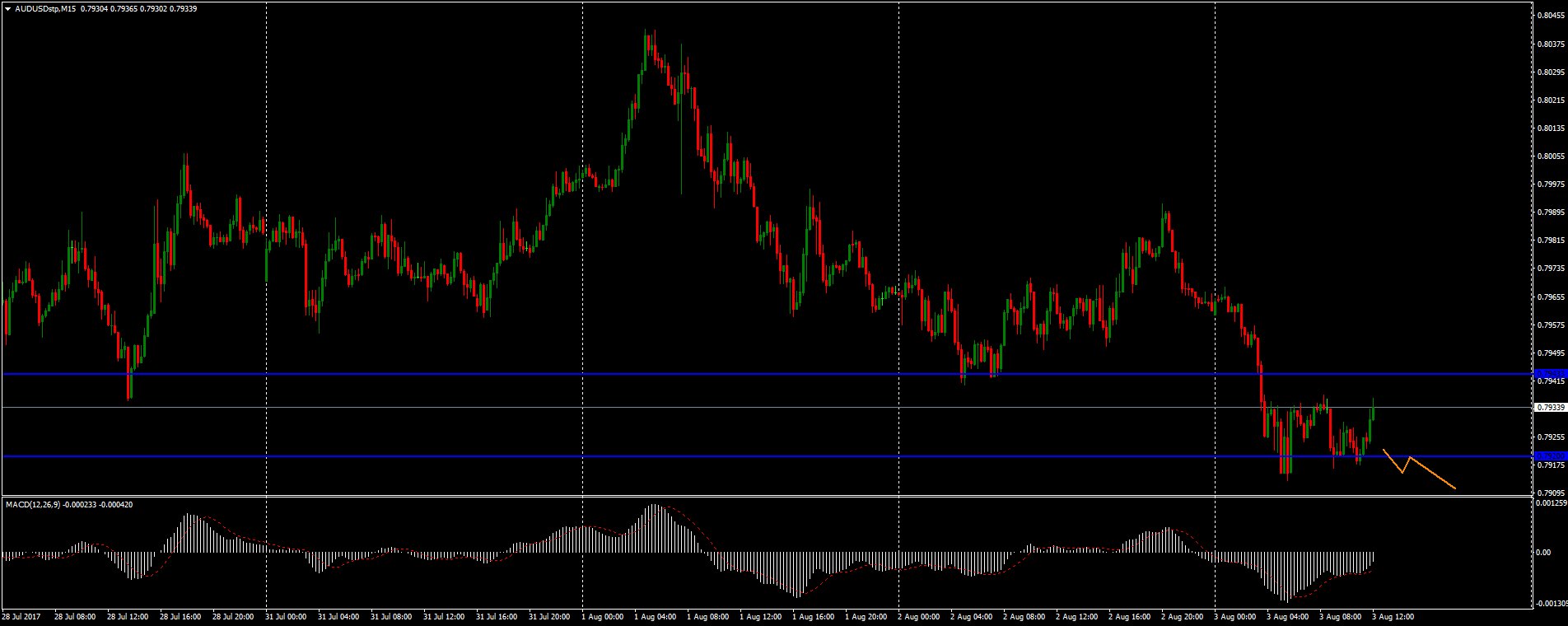Click the last green candle on the chart
This screenshot has width=1568, height=626.
pyautogui.click(x=1371, y=416)
